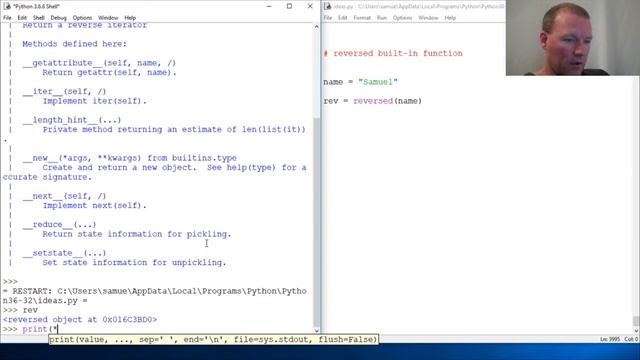Click the 'rev = reversed(name)' code line
Screen dimensions: 640x360
[x=373, y=101]
